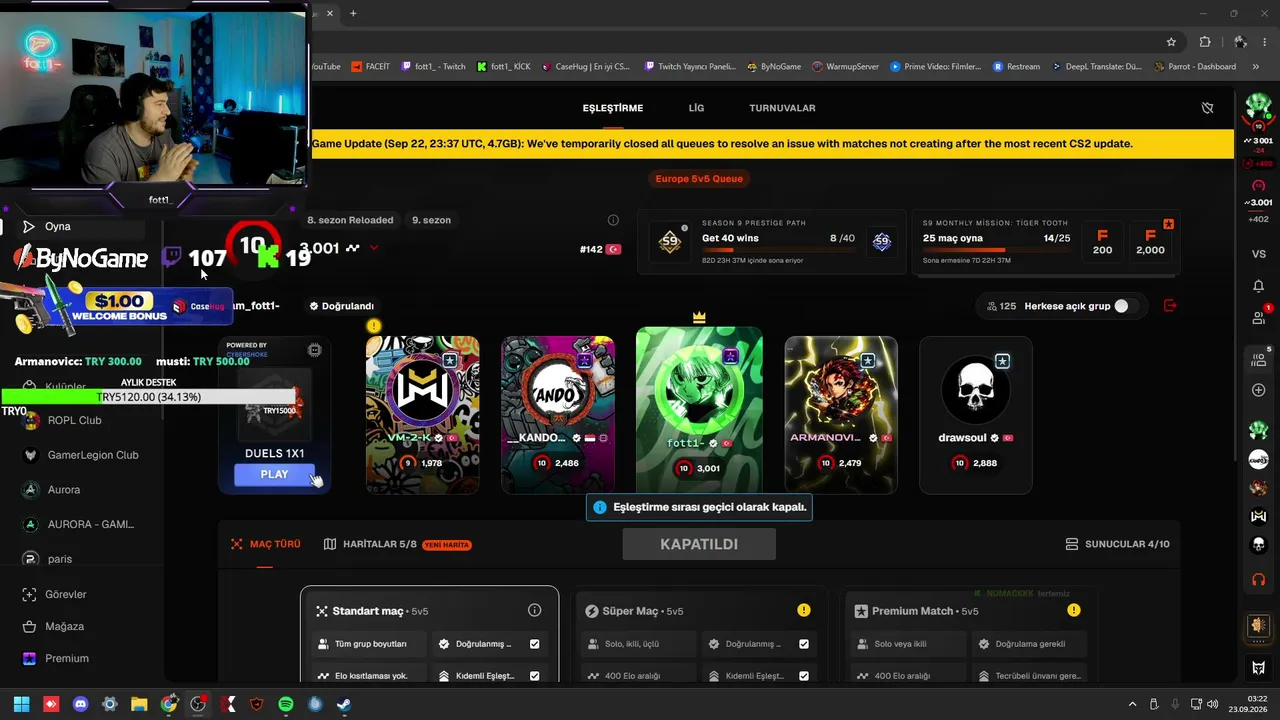Open the fott1_ KİCK bookmark

pyautogui.click(x=504, y=67)
